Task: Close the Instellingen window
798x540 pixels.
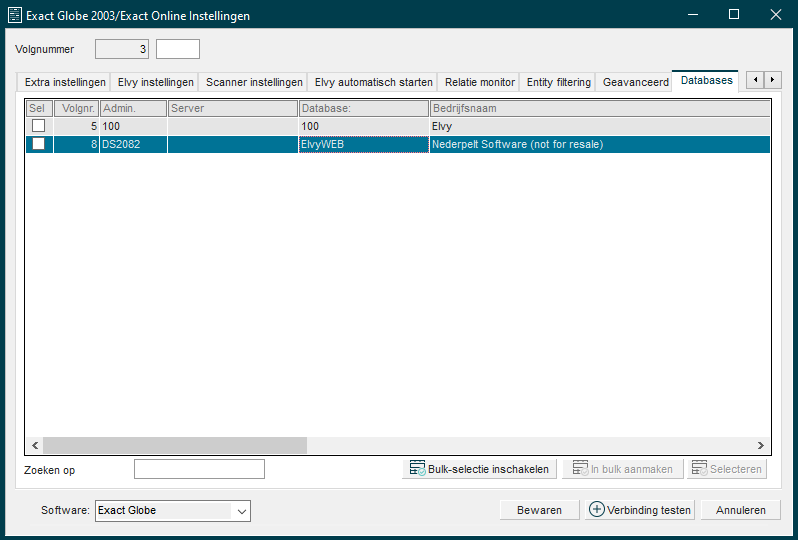Action: click(x=776, y=14)
